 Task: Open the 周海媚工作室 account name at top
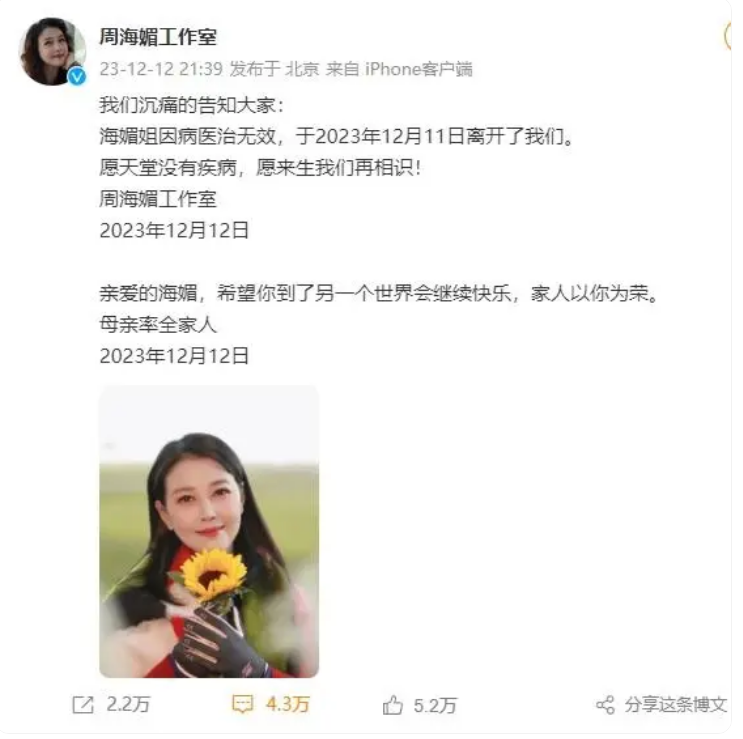pos(158,37)
